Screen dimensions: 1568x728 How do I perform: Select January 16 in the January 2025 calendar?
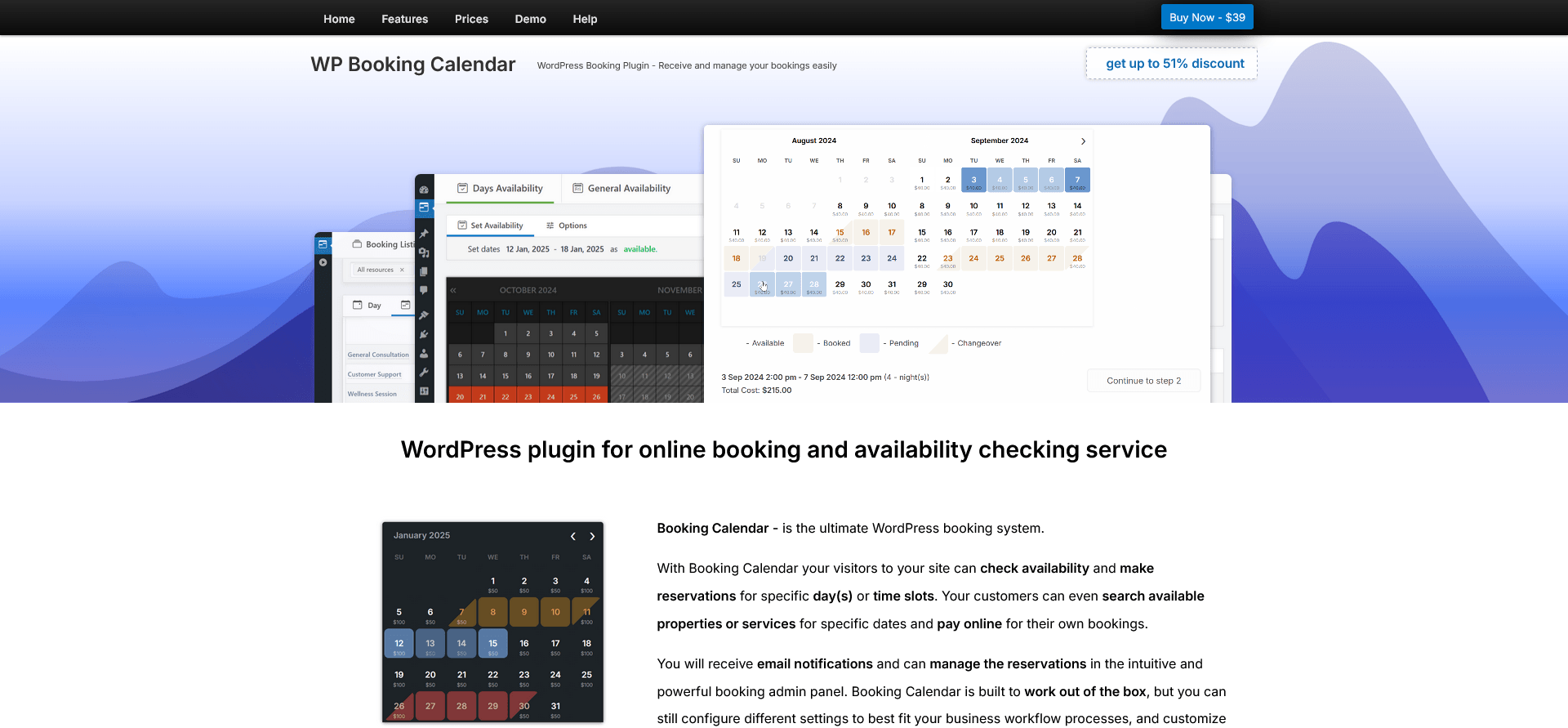click(x=524, y=645)
